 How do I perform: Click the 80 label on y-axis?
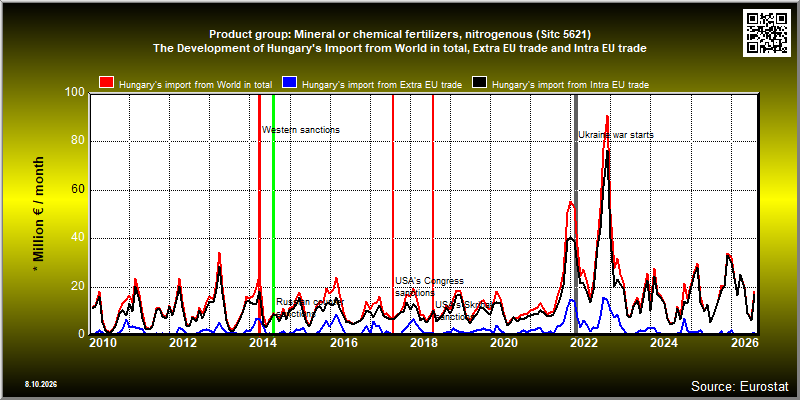point(78,141)
